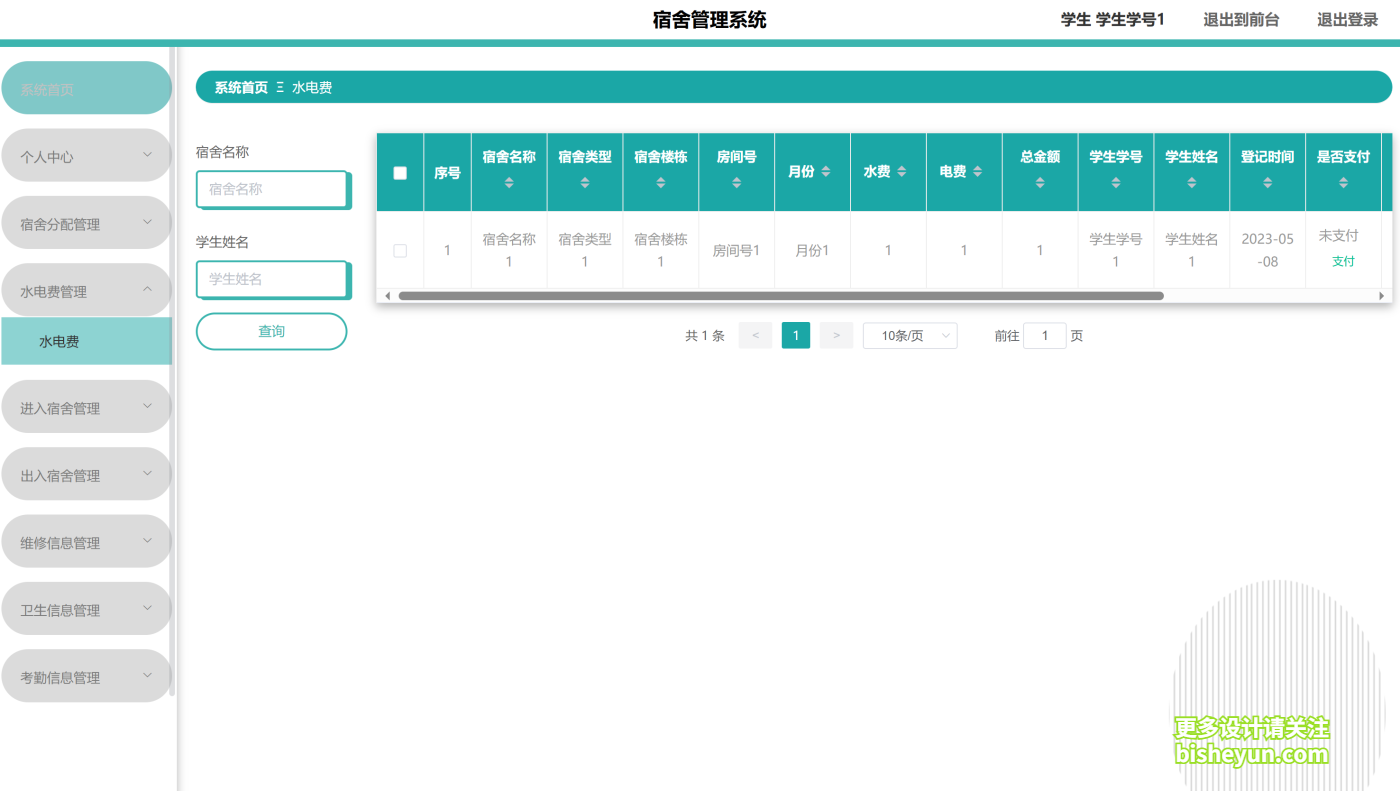Screen dimensions: 1400x791
Task: Sort the table by 学生学号 column
Action: 1115,183
